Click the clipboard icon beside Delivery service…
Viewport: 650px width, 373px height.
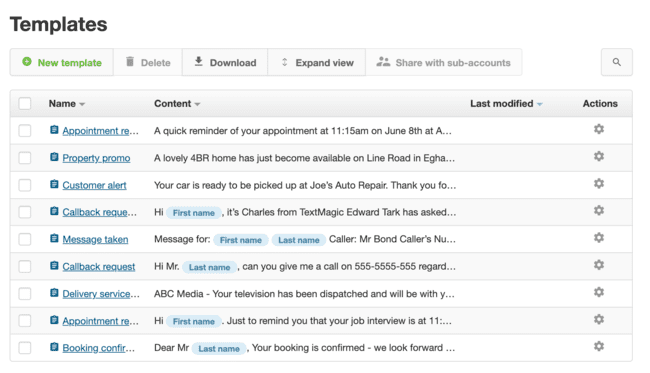coord(54,293)
